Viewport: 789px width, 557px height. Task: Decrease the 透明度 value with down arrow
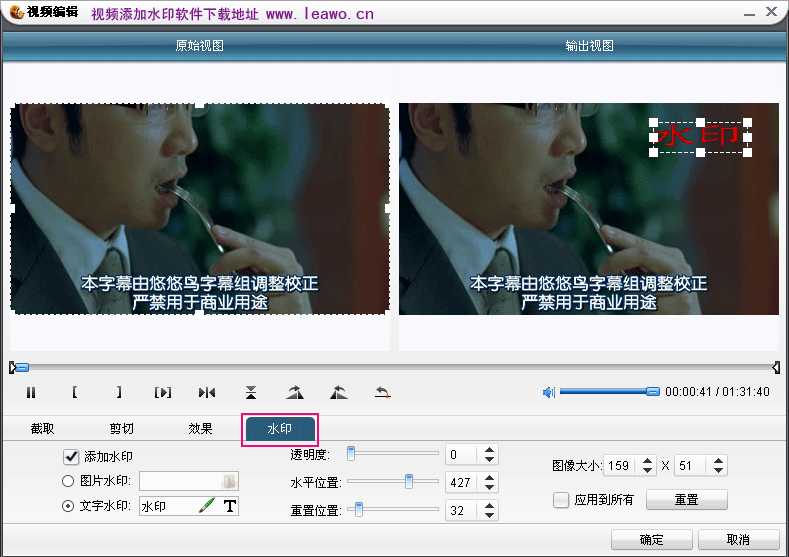[489, 459]
